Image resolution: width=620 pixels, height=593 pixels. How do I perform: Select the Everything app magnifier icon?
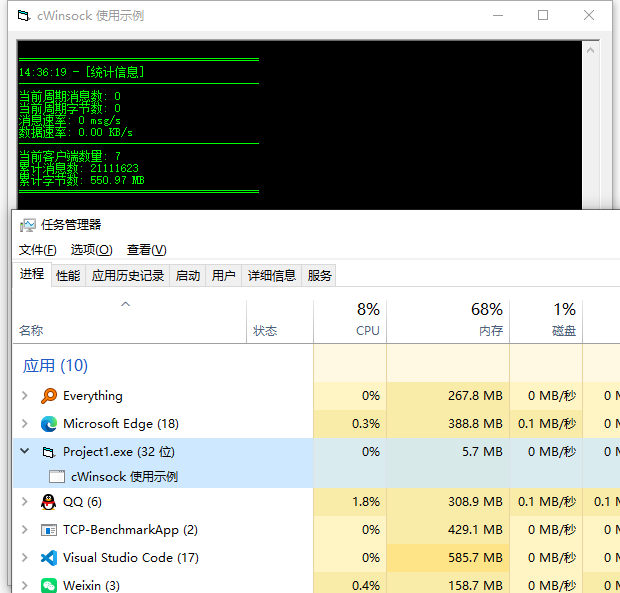(x=49, y=396)
